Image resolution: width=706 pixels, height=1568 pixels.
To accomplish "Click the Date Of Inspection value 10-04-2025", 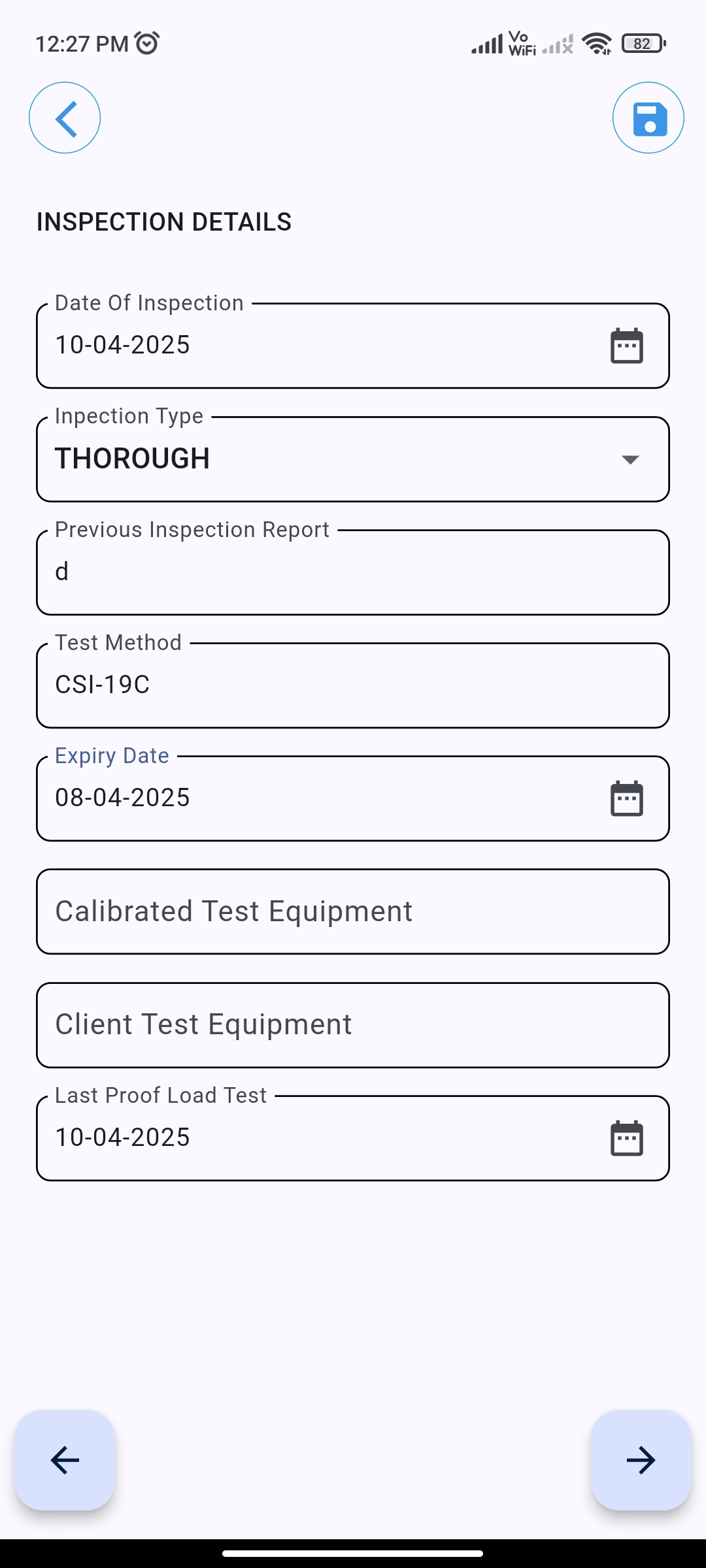I will (123, 345).
